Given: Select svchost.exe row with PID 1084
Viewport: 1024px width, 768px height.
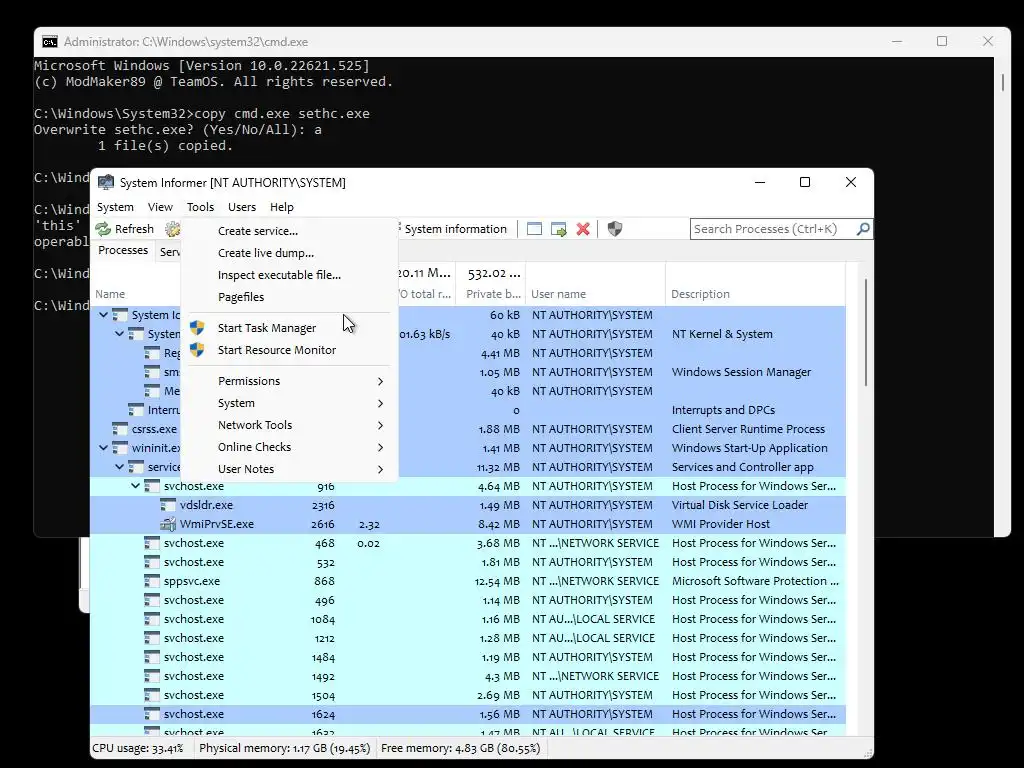Looking at the screenshot, I should pos(468,619).
